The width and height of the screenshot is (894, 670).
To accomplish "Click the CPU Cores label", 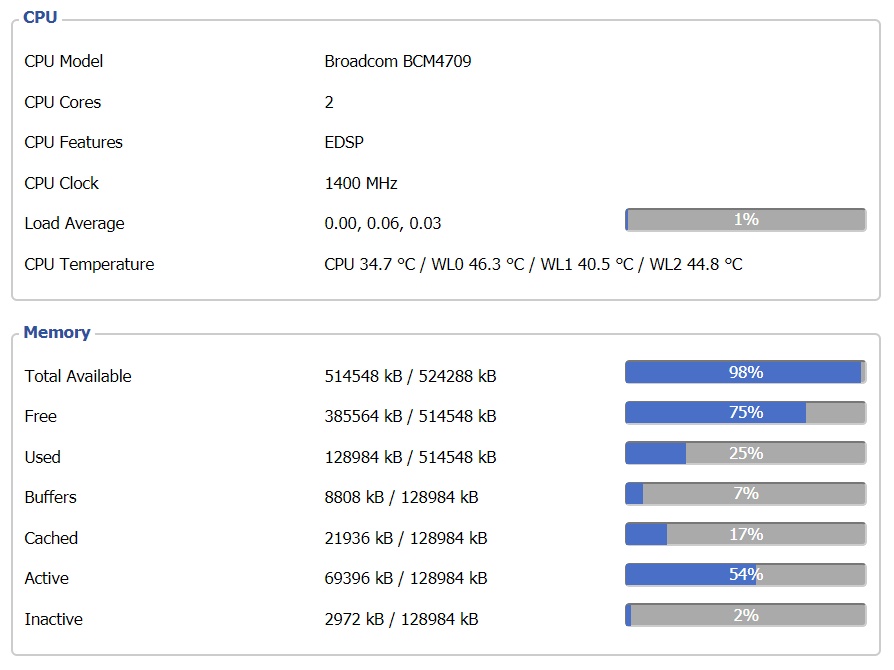I will coord(63,102).
